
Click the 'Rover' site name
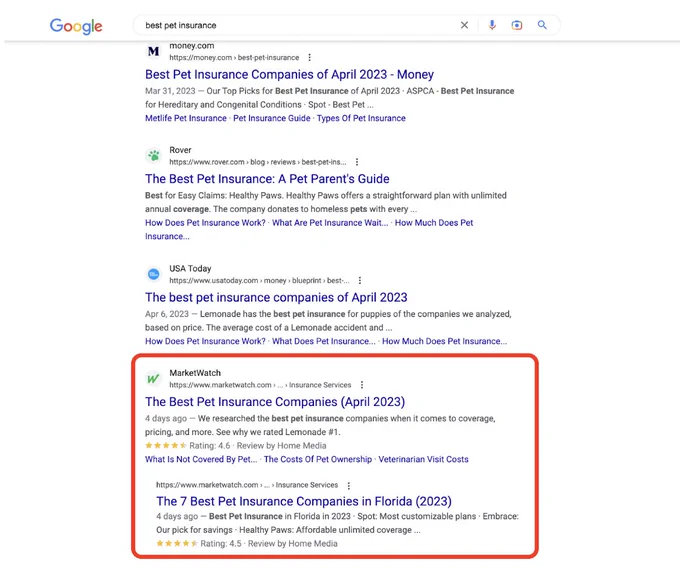point(180,150)
